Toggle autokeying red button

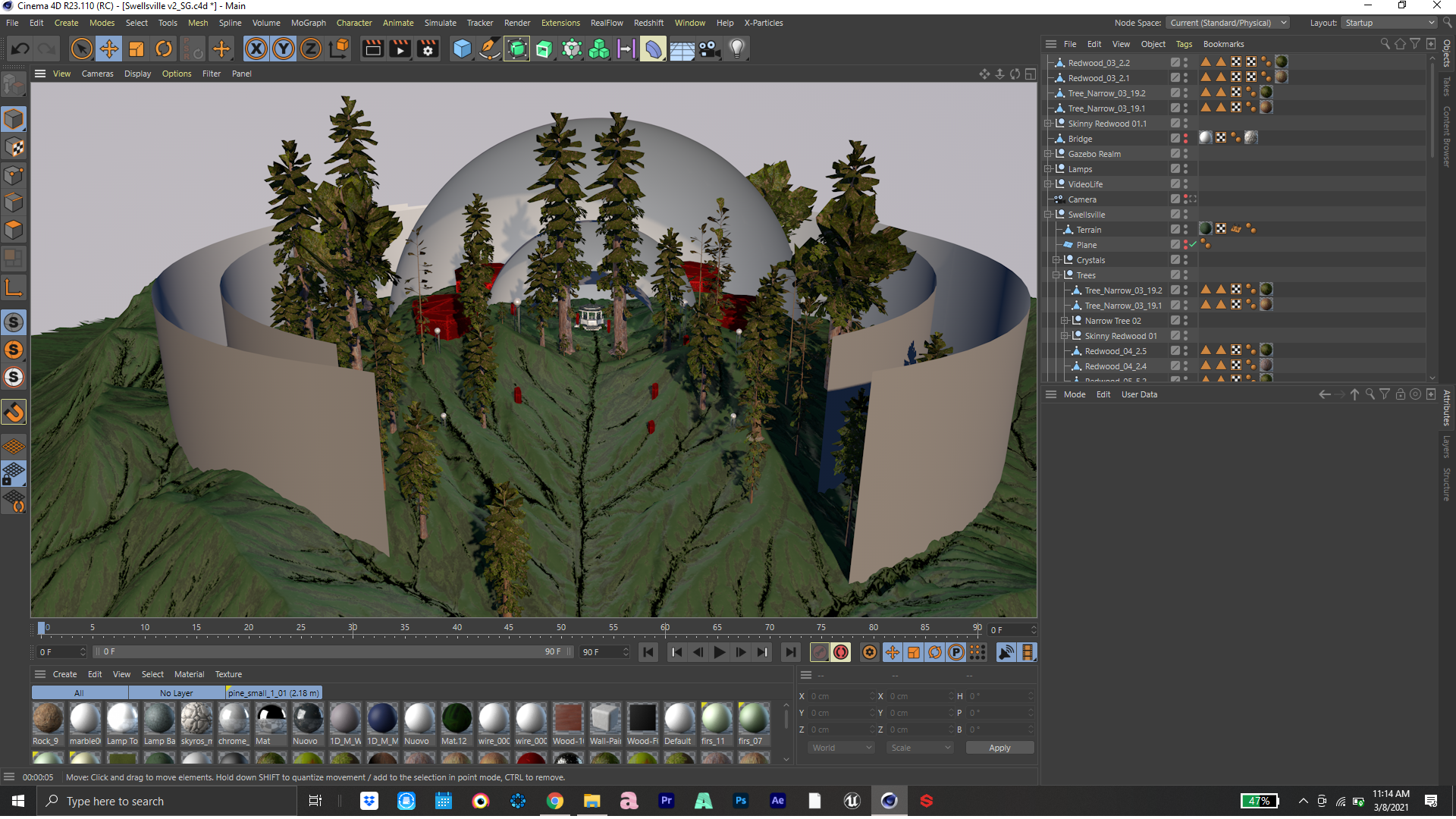click(x=840, y=652)
